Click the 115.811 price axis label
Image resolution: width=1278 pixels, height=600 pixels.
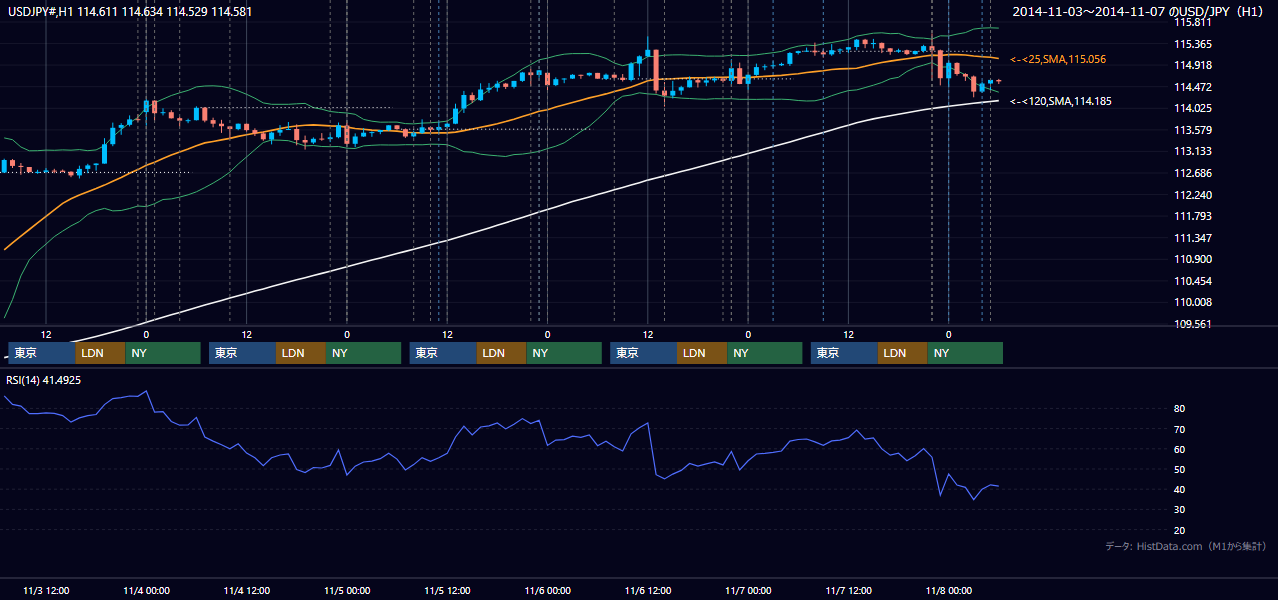coord(1192,22)
